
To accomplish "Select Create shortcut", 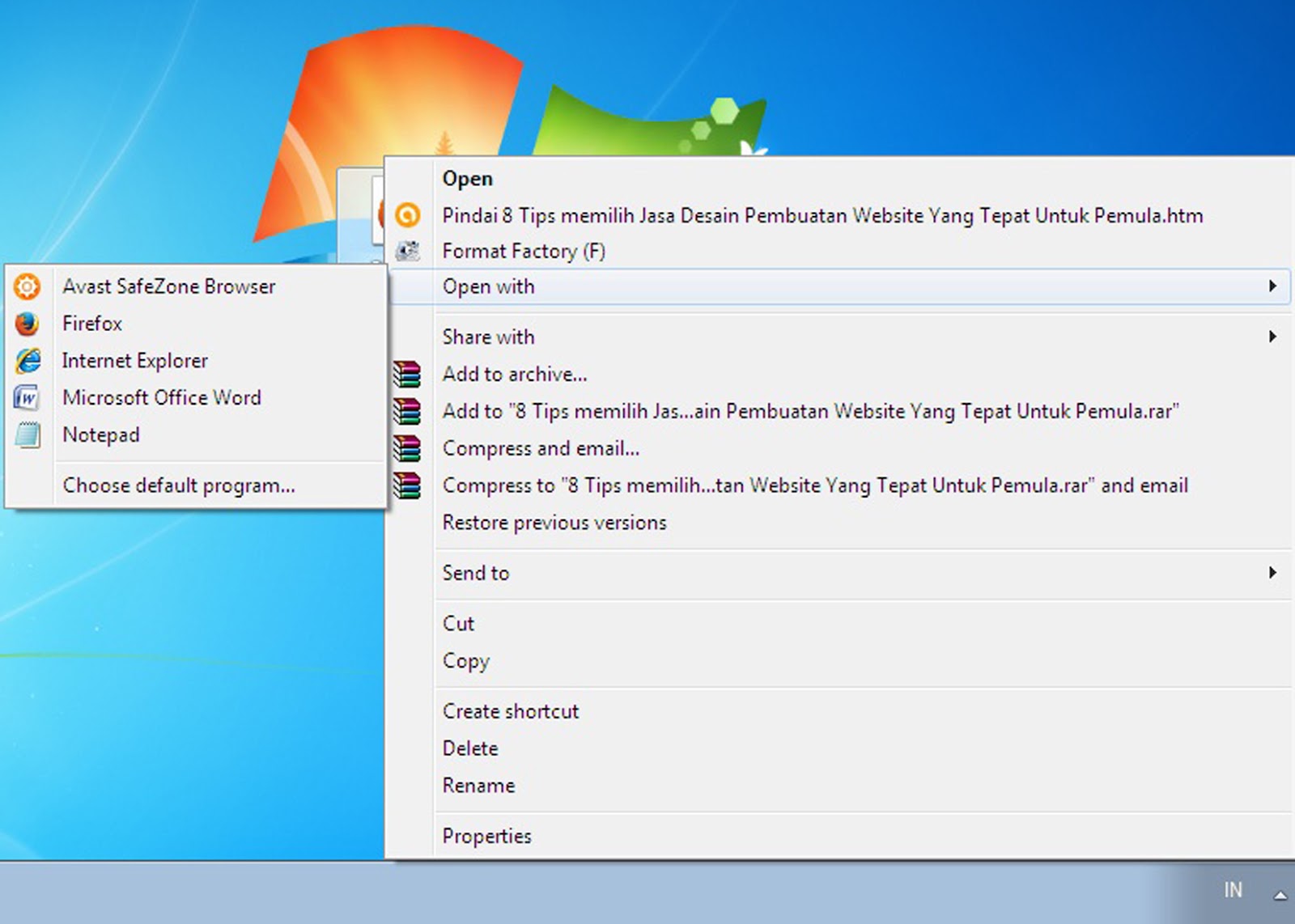I will point(839,711).
